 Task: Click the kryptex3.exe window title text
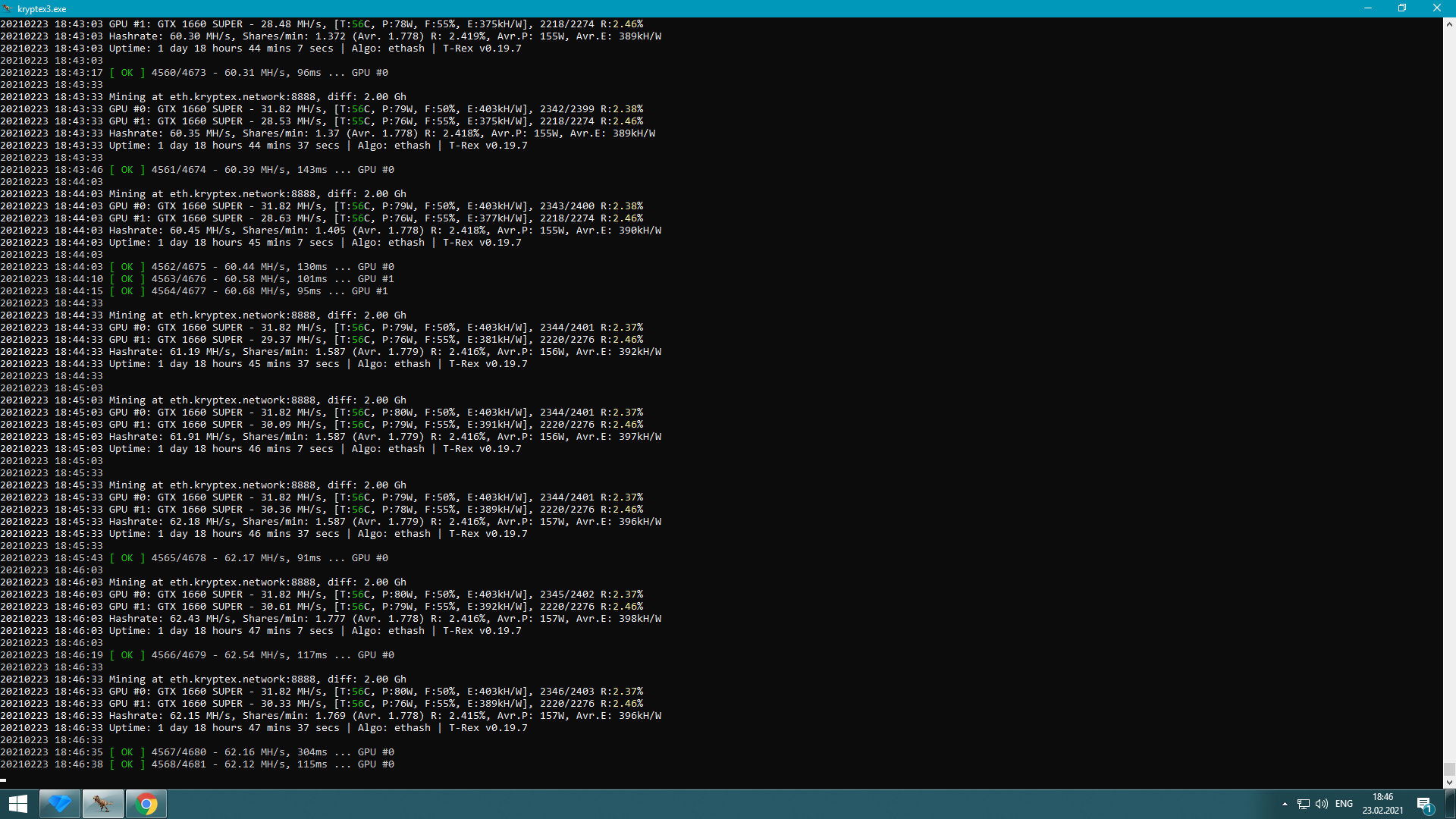tap(42, 9)
